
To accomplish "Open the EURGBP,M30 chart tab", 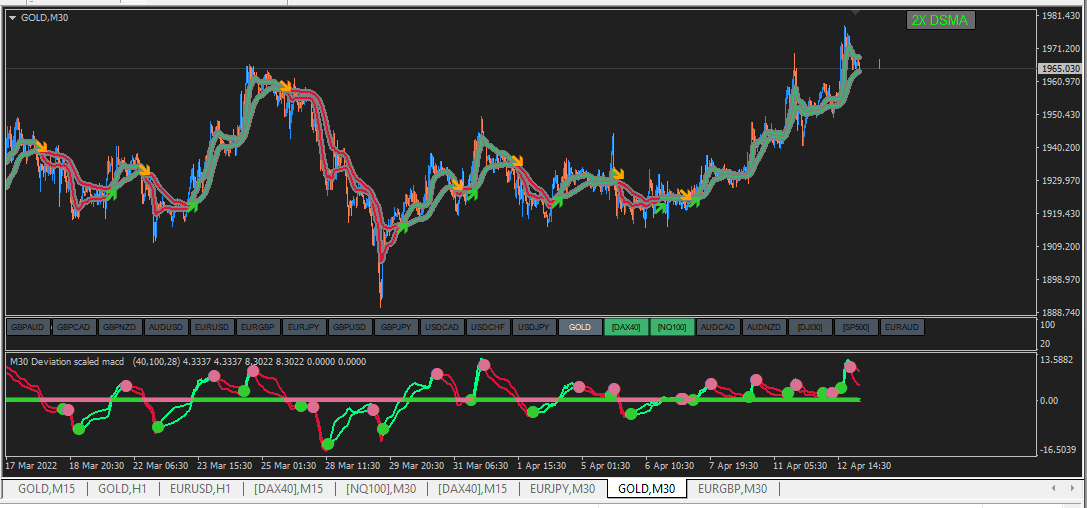I will click(733, 489).
